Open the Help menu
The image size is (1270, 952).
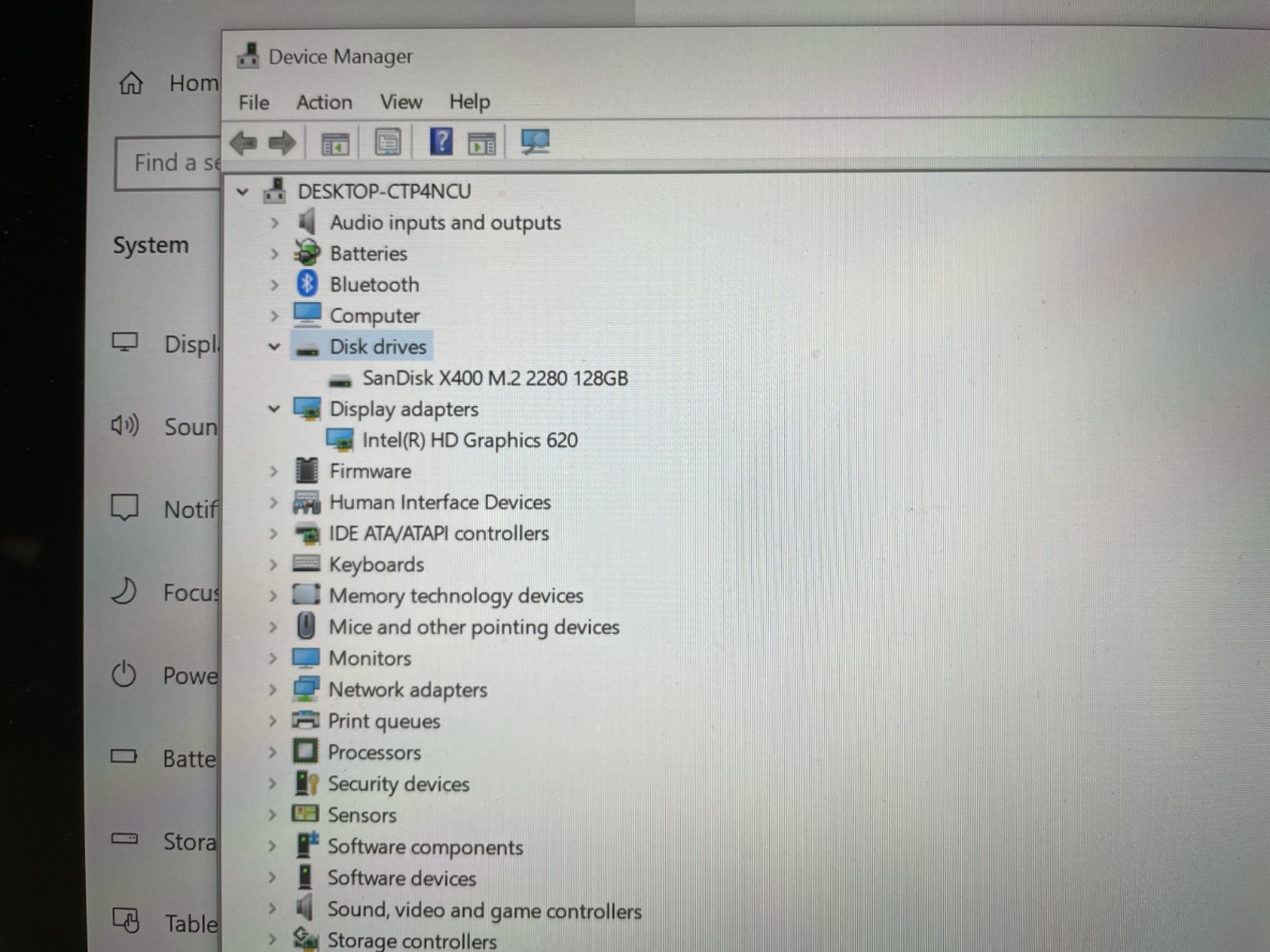pos(470,102)
